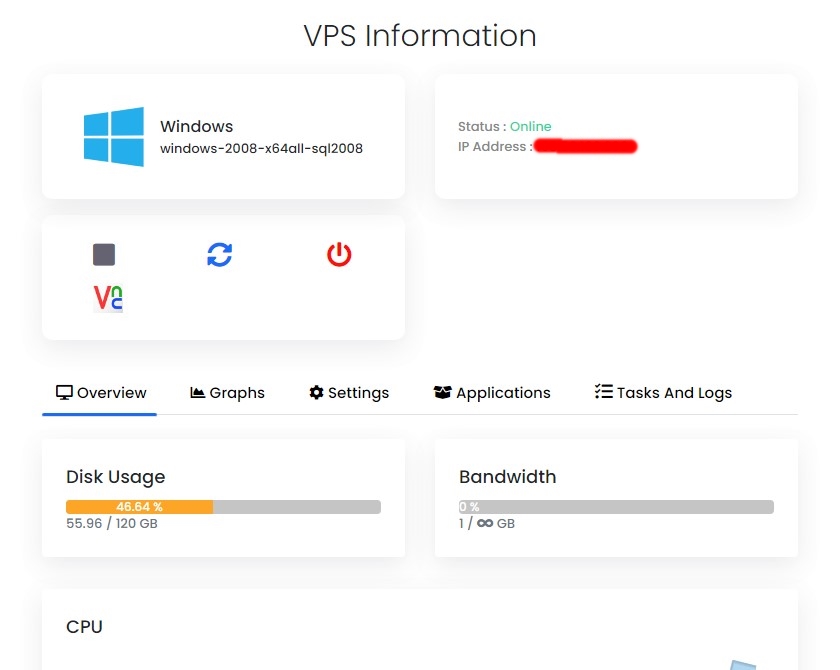Click the gear icon beside Settings
The width and height of the screenshot is (840, 670).
[x=317, y=393]
